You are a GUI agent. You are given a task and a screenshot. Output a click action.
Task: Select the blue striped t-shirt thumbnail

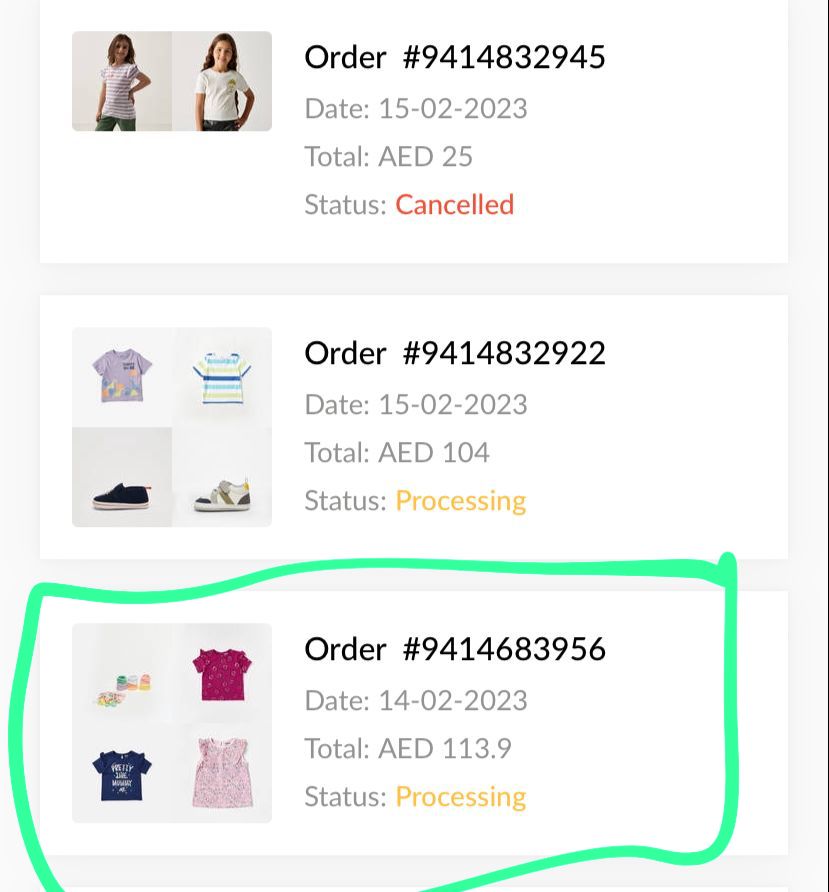[x=222, y=377]
